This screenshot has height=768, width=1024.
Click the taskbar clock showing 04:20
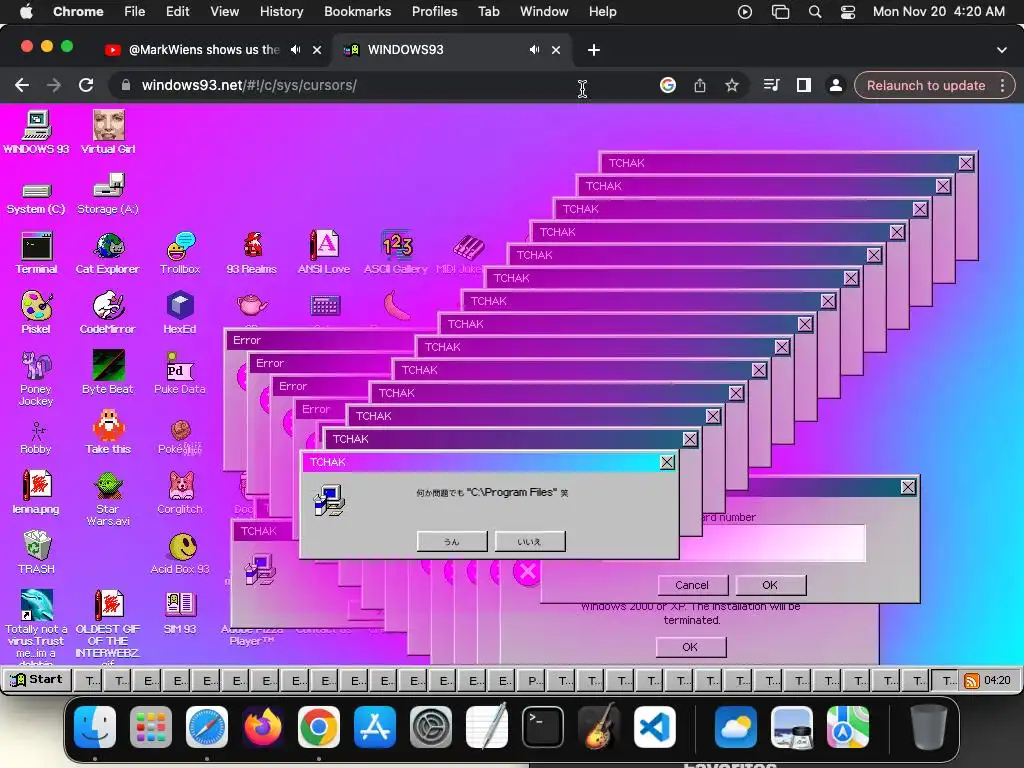(x=997, y=680)
